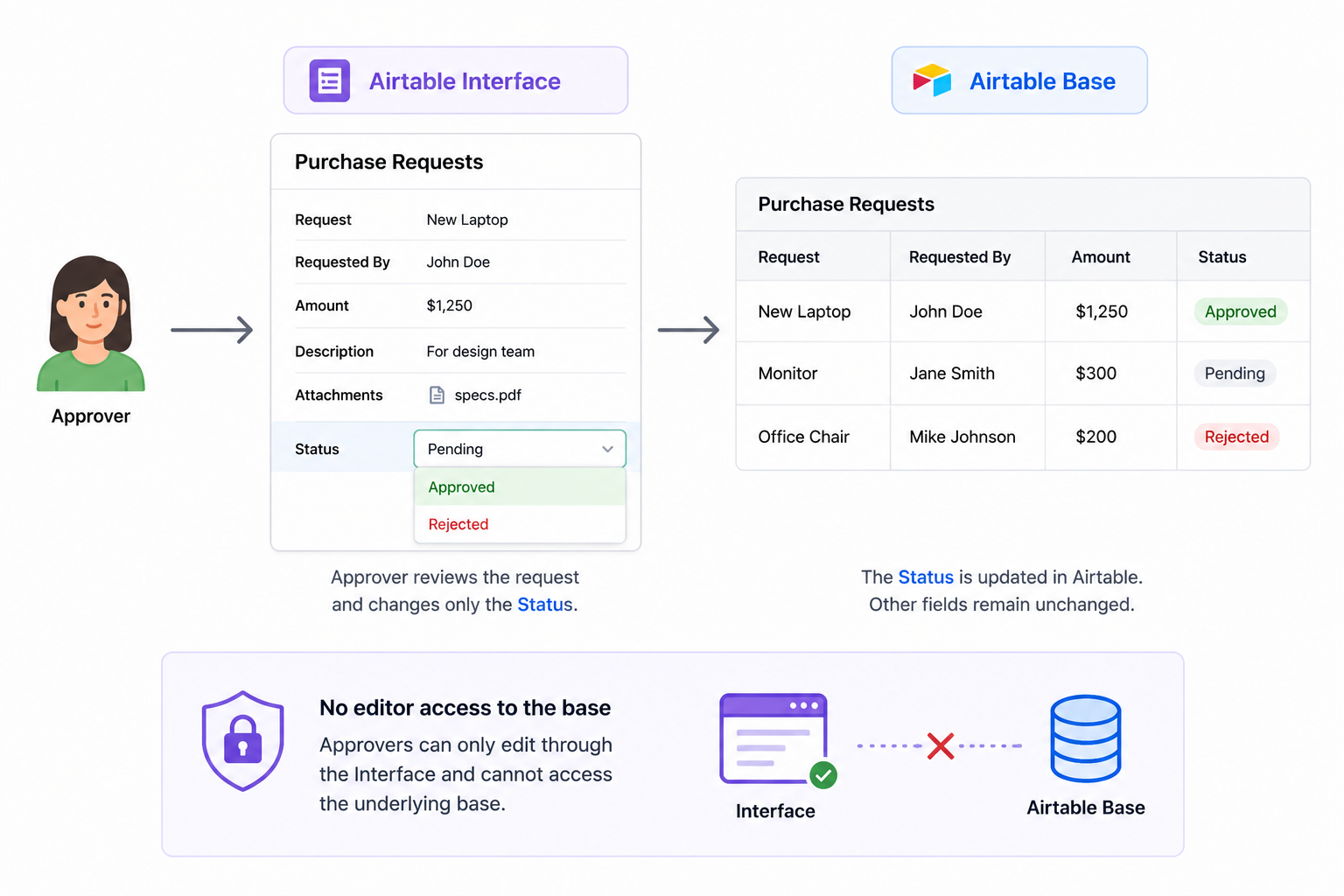Click the Airtable Interface header label
This screenshot has width=1344, height=896.
coord(465,81)
